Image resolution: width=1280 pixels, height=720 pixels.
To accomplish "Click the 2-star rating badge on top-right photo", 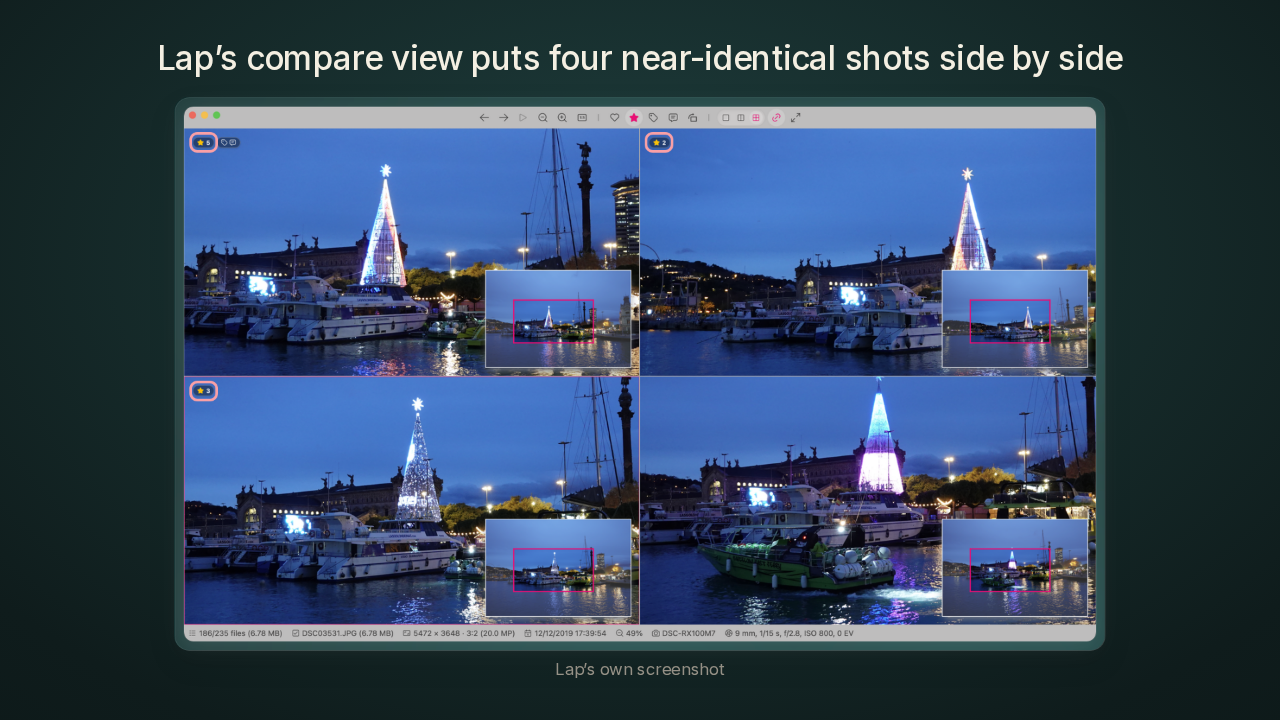I will [x=659, y=142].
